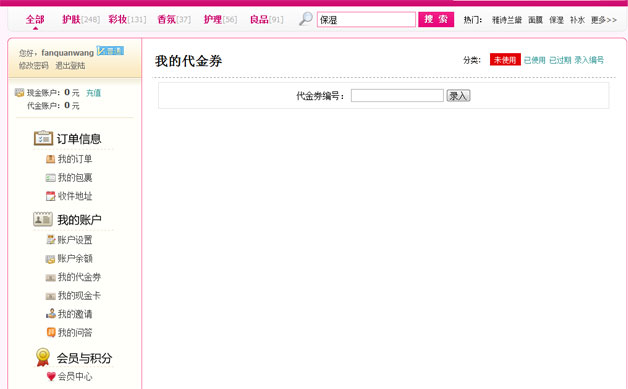The width and height of the screenshot is (628, 389).
Task: Click the 充值 recharge link
Action: [x=93, y=93]
